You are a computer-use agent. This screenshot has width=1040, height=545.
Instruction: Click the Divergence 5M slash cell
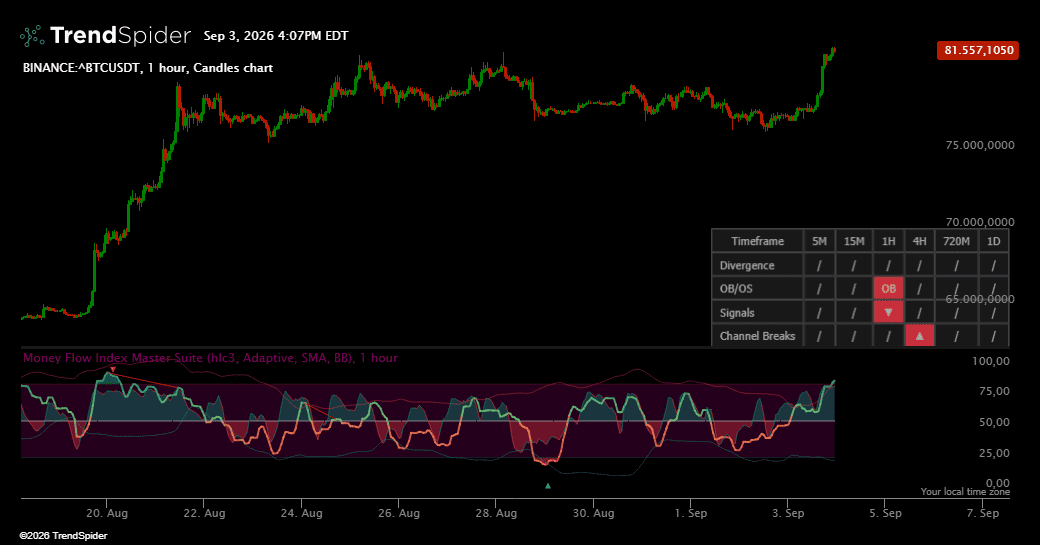pyautogui.click(x=819, y=265)
